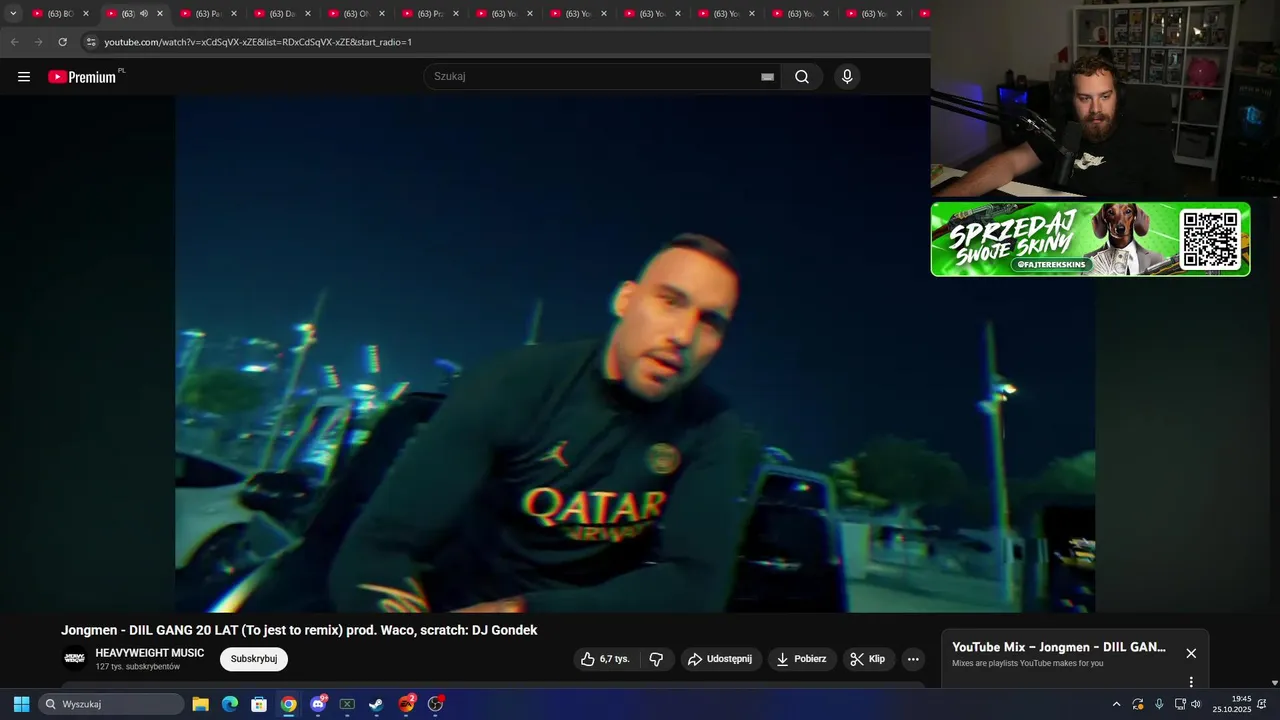Switch to the first tab "(63) BC"
Image resolution: width=1280 pixels, height=720 pixels.
tap(60, 14)
